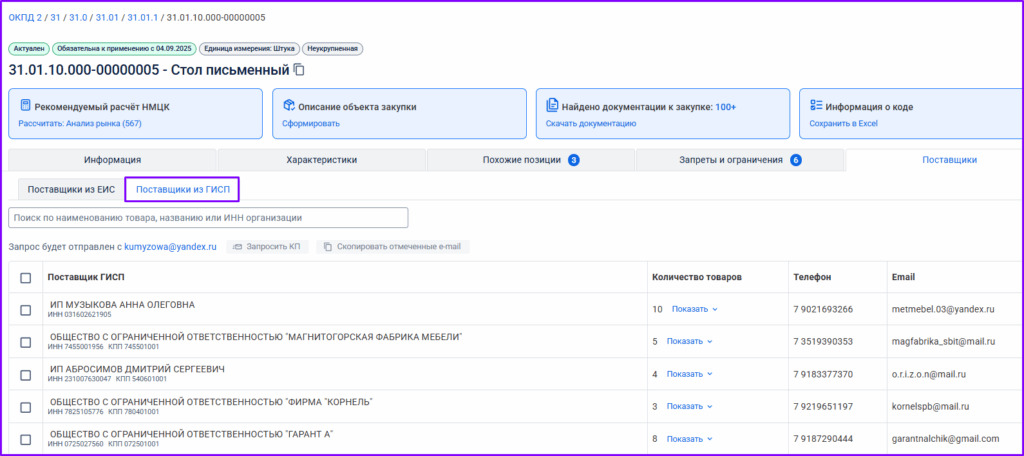Open breadcrumb link 31.0

78,17
